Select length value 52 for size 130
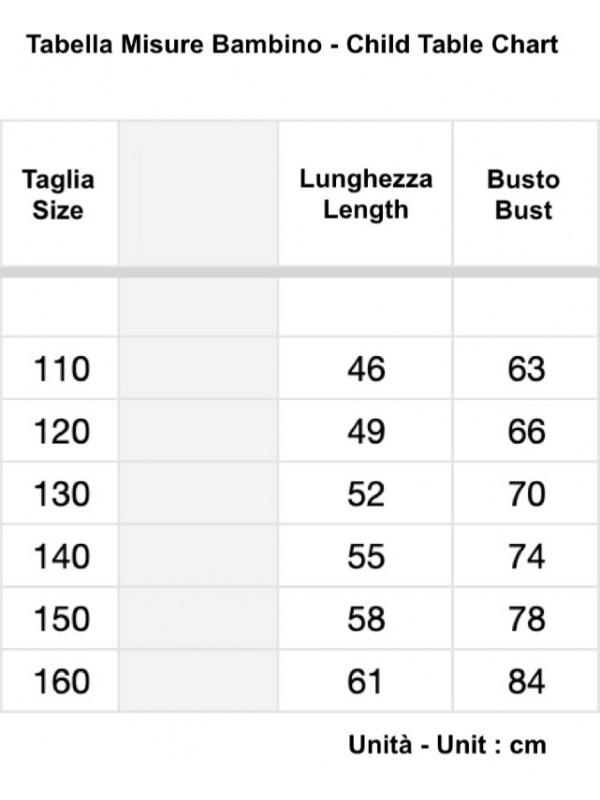The width and height of the screenshot is (600, 800). (x=366, y=494)
